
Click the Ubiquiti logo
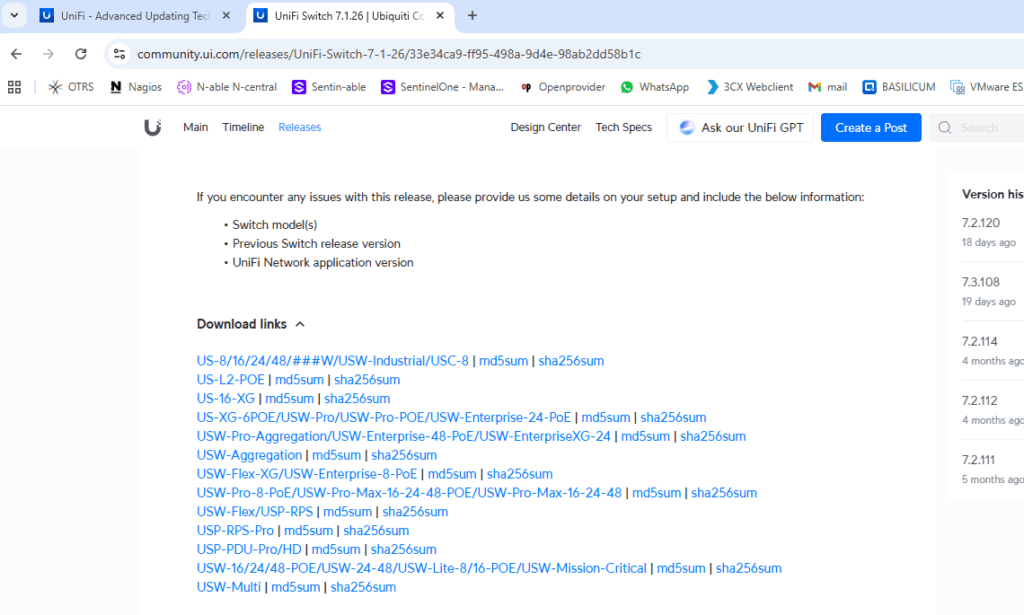point(153,127)
